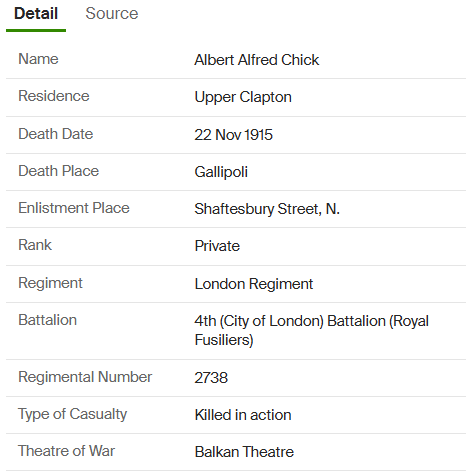Image resolution: width=466 pixels, height=476 pixels.
Task: Click the Theatre of War label
Action: point(66,451)
